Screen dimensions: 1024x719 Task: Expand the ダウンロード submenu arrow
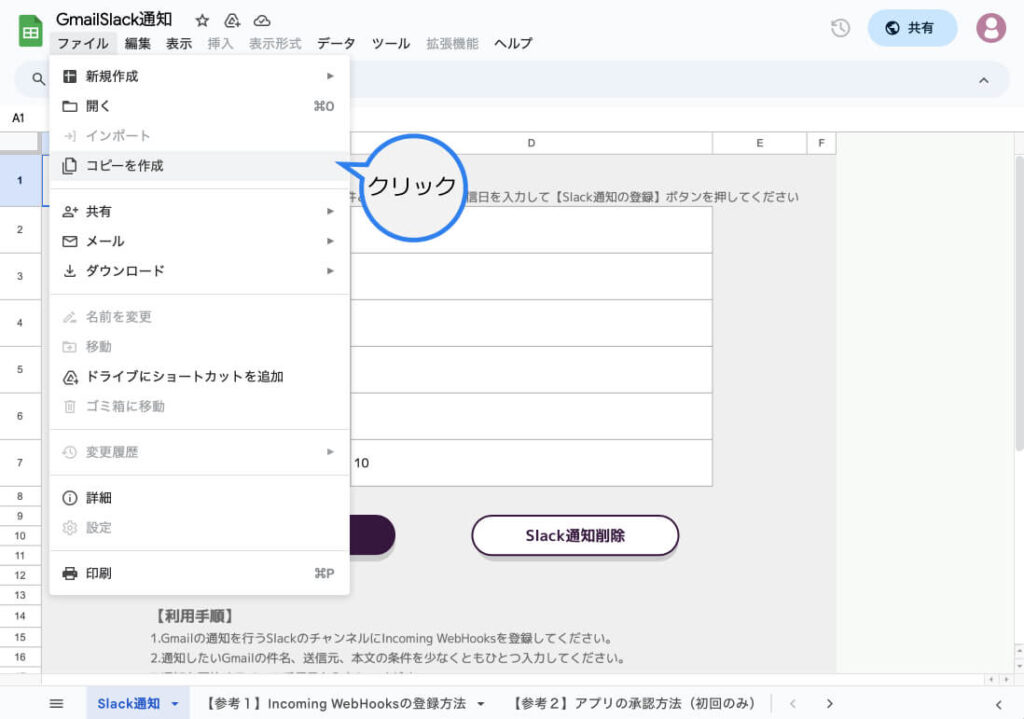(x=330, y=271)
